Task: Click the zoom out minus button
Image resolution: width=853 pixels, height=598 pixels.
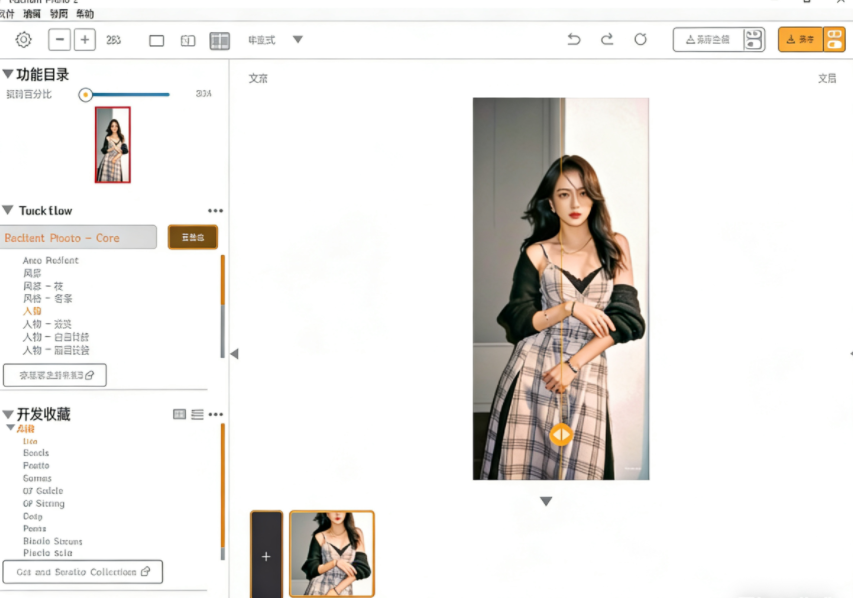Action: [60, 40]
